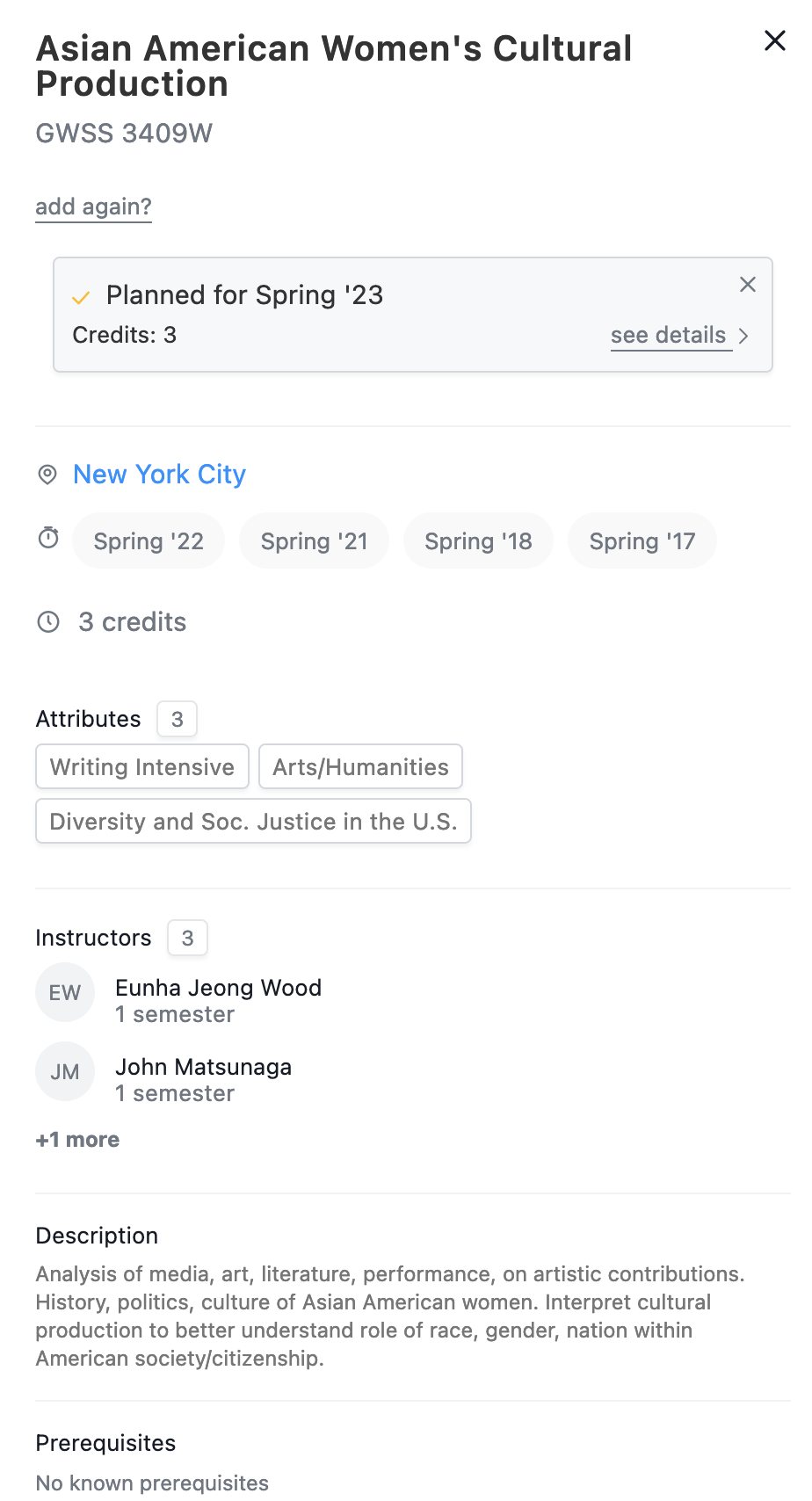Click the EW instructor avatar
The width and height of the screenshot is (812, 1501).
pos(65,993)
